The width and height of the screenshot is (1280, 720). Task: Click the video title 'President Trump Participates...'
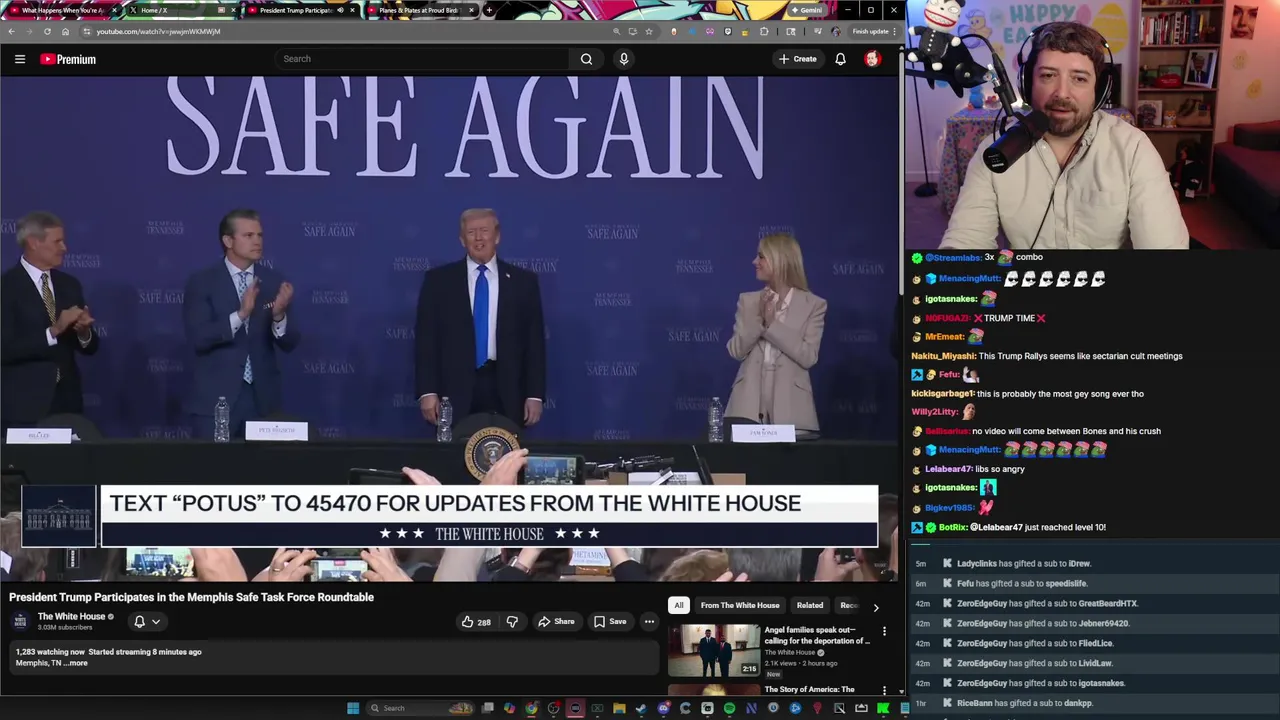point(192,597)
